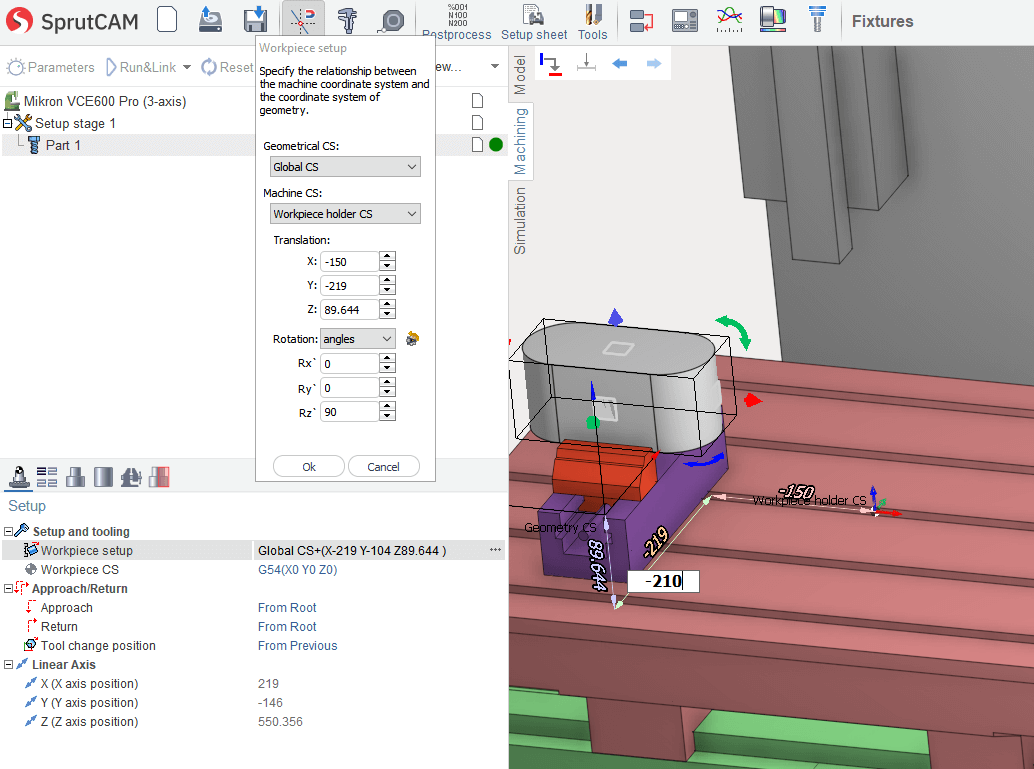Open the Machine CS dropdown
1034x769 pixels.
coord(345,214)
